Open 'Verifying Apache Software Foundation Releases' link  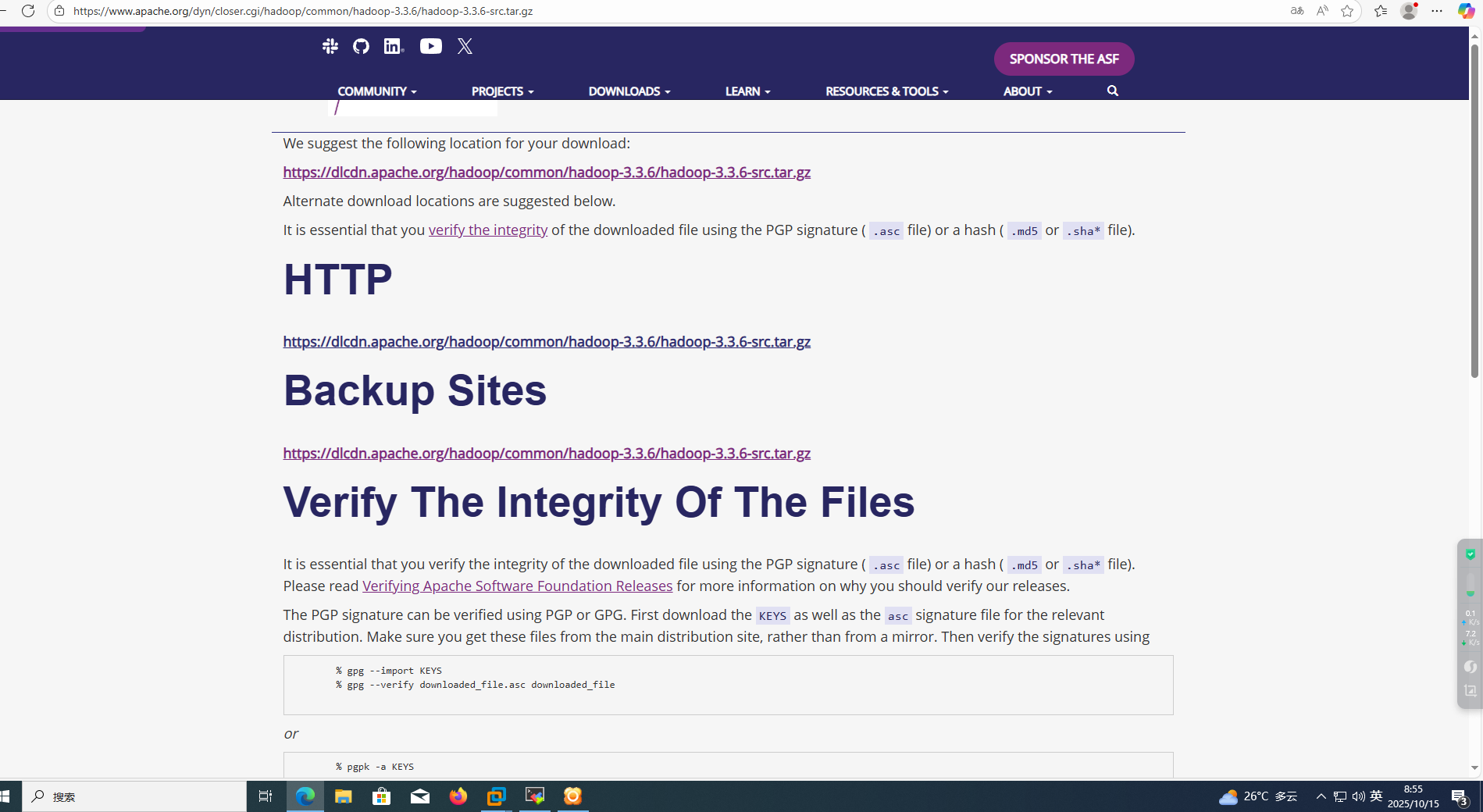tap(517, 586)
